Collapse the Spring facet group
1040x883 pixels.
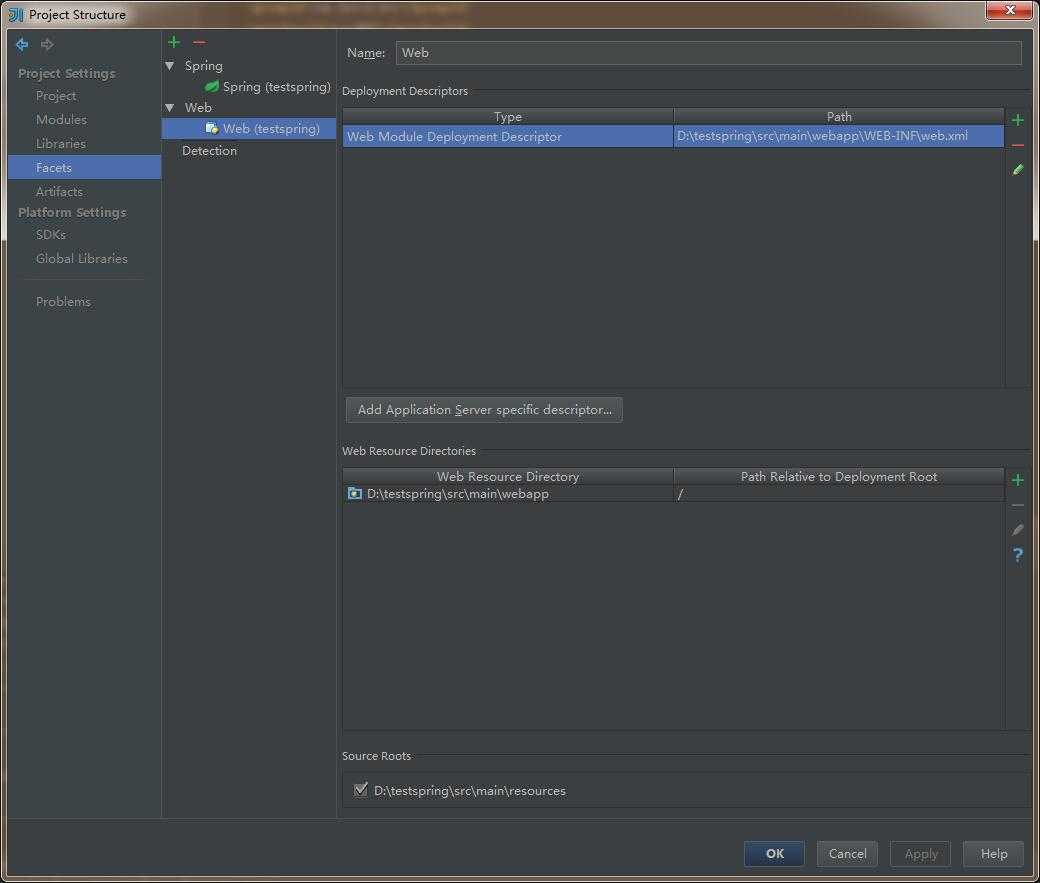170,66
